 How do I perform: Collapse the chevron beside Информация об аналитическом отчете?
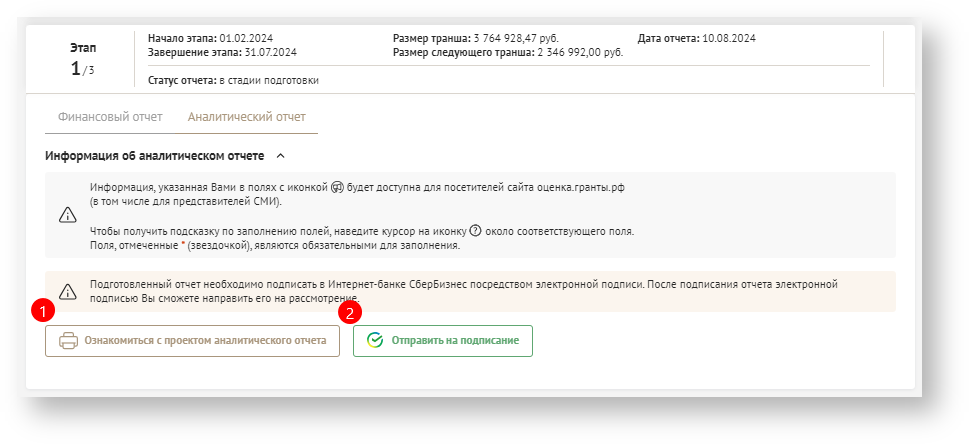pyautogui.click(x=280, y=156)
